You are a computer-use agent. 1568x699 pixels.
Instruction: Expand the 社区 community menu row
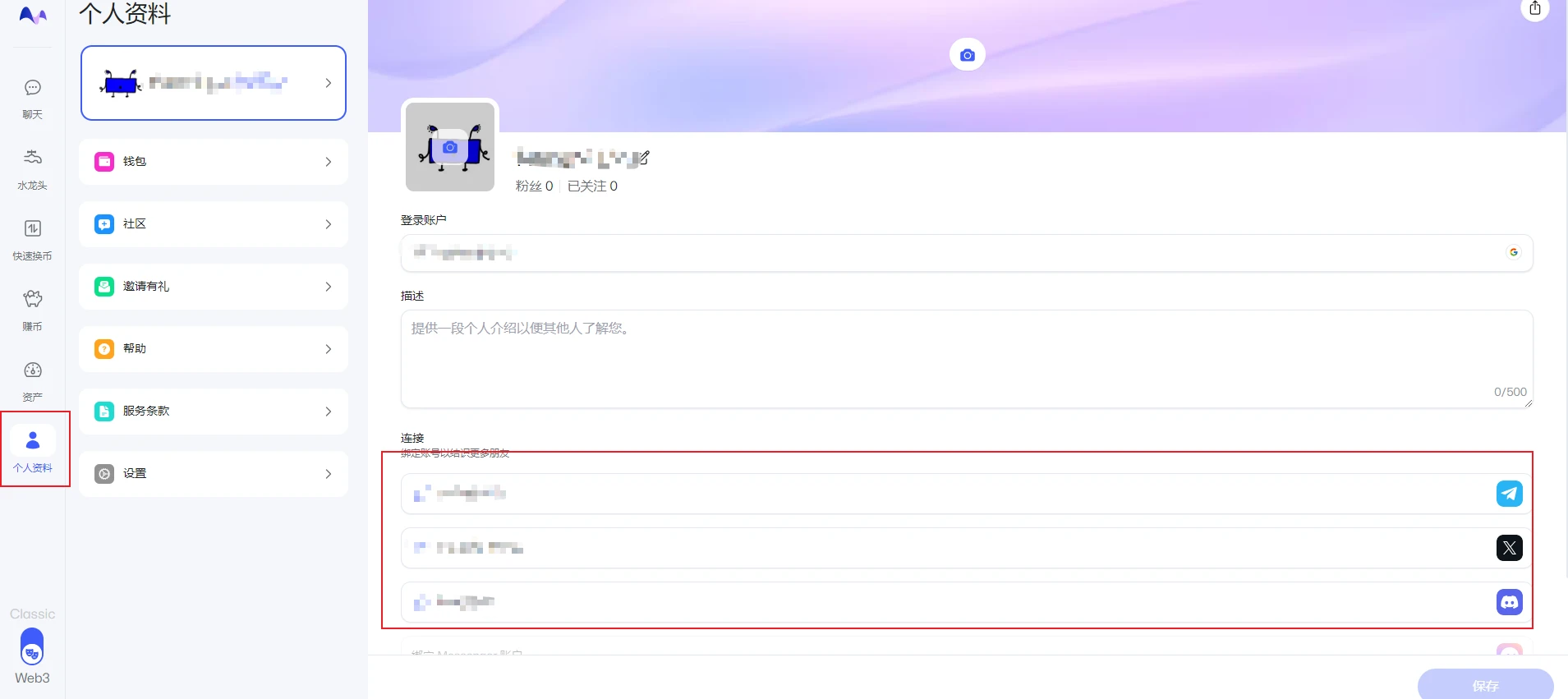(x=214, y=224)
